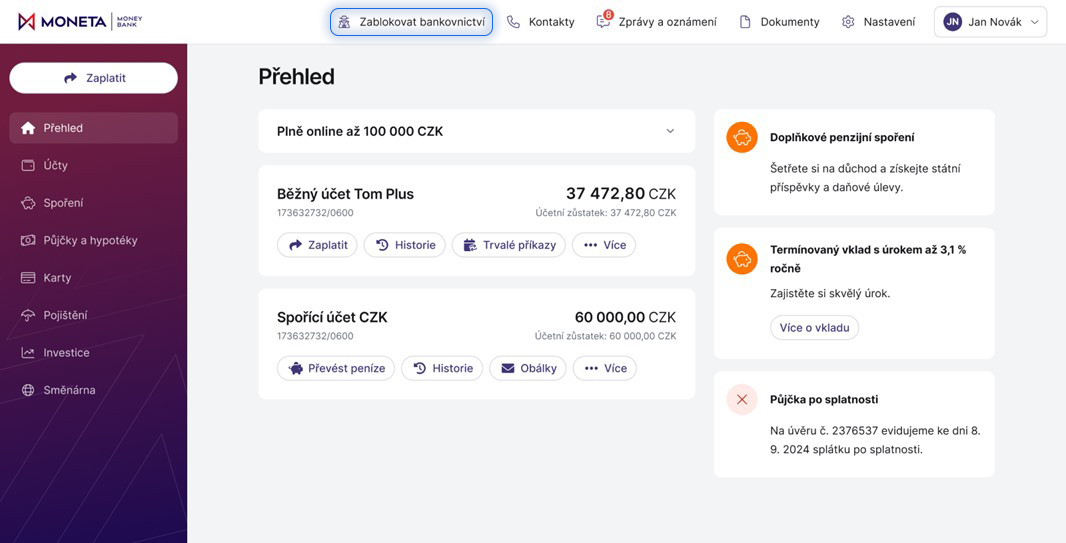This screenshot has height=543, width=1066.
Task: Click the lock icon in Zablokovat bankovnictví
Action: (x=345, y=22)
